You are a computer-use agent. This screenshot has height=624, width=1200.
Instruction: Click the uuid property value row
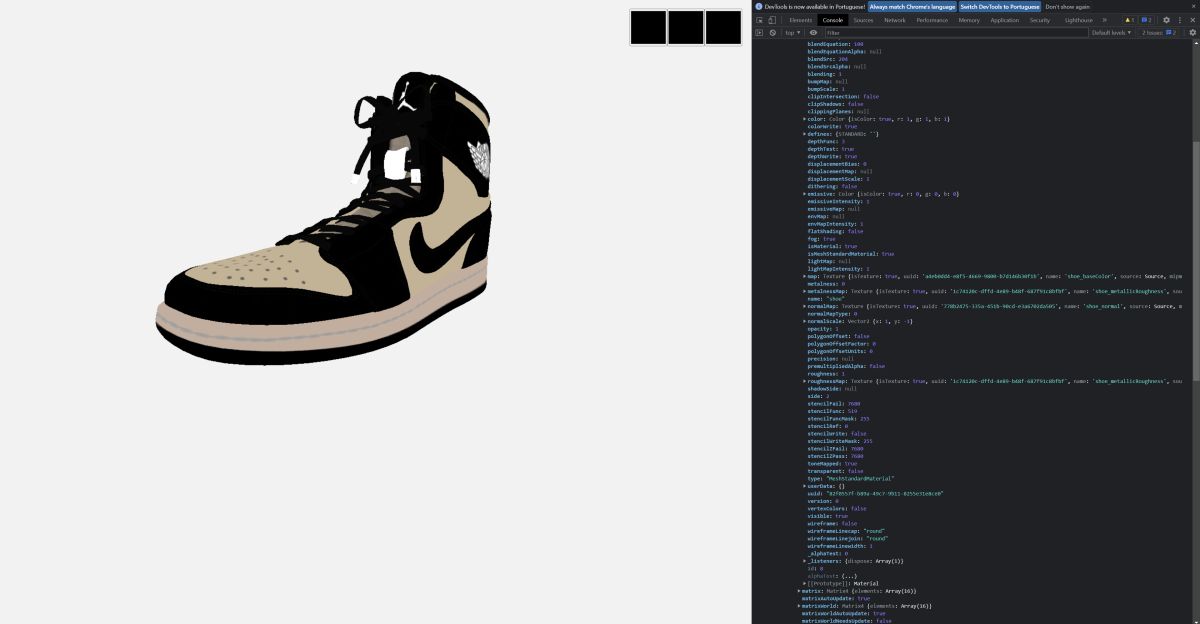pos(876,493)
